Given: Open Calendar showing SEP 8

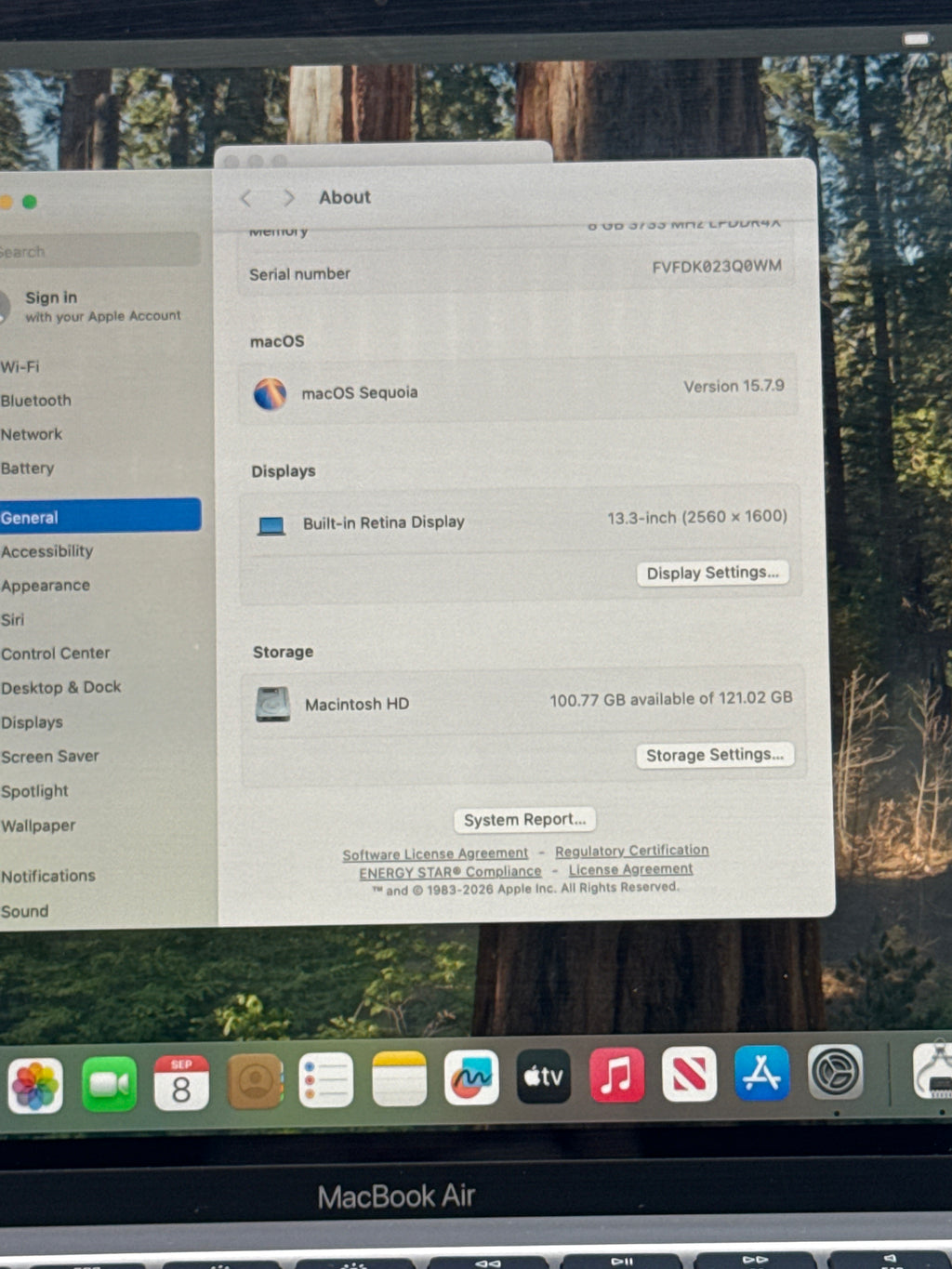Looking at the screenshot, I should [181, 1083].
